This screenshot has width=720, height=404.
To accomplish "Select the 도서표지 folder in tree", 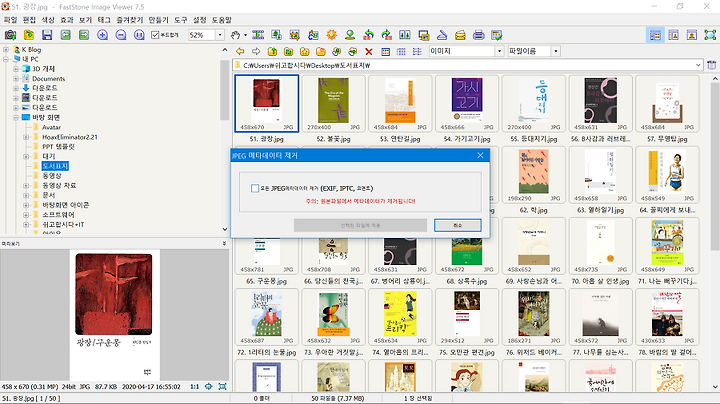I will 55,166.
